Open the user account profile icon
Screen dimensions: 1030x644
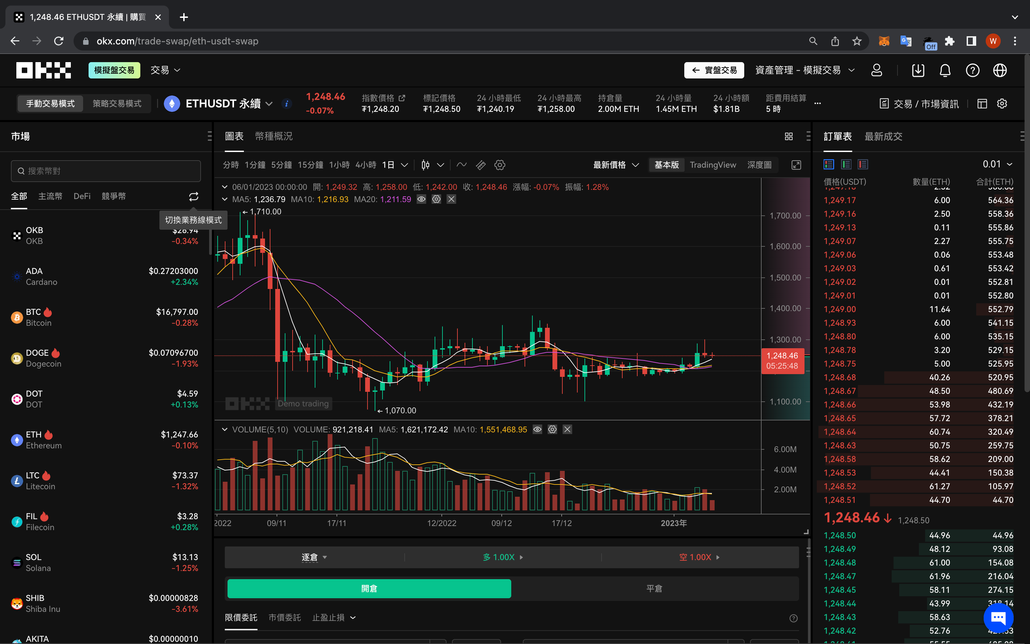876,70
